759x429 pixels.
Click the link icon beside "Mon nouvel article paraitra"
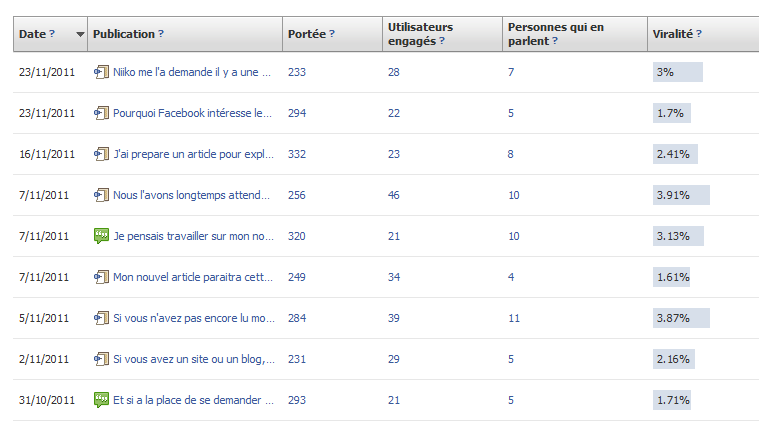click(x=100, y=277)
